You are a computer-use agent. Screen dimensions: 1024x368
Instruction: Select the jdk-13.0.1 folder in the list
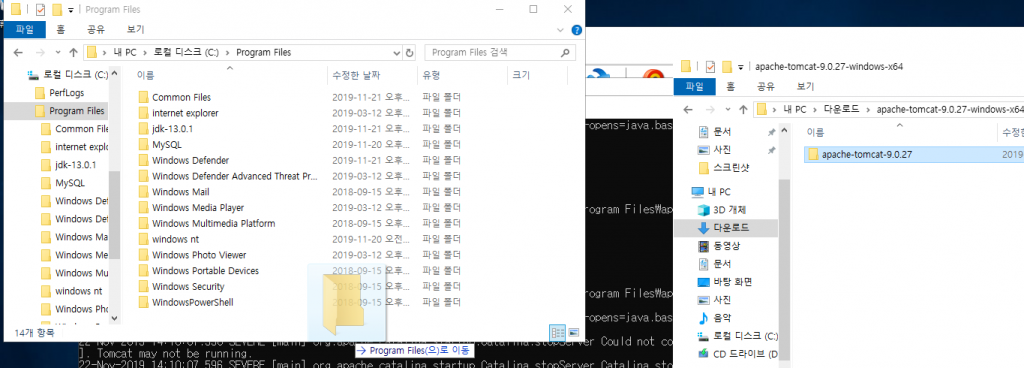[x=172, y=129]
